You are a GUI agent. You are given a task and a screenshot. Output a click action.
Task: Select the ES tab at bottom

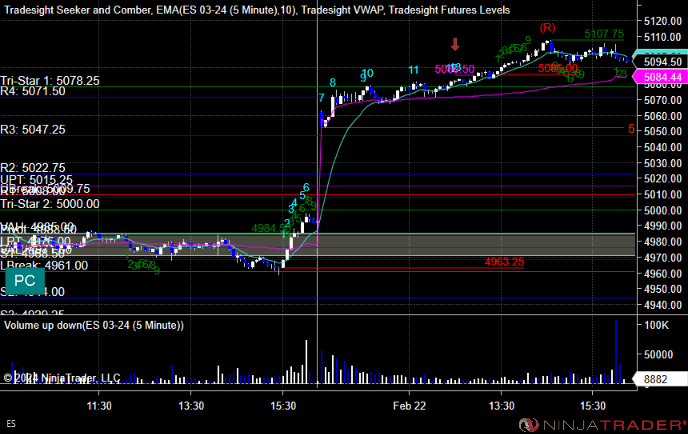[x=11, y=424]
